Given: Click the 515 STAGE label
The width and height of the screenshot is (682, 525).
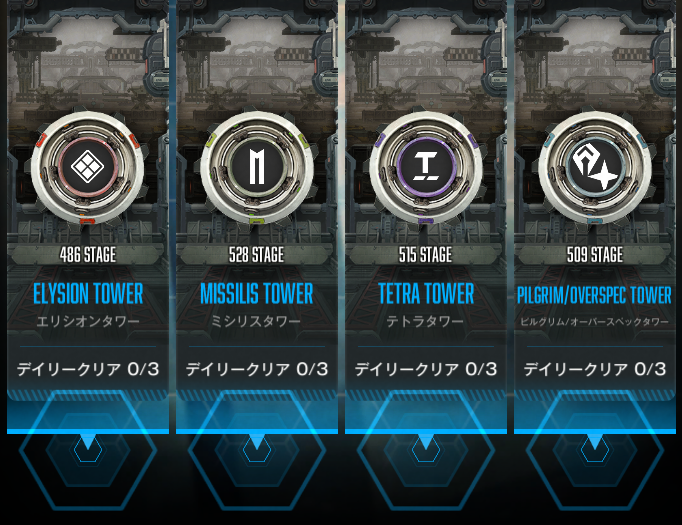Looking at the screenshot, I should [426, 254].
